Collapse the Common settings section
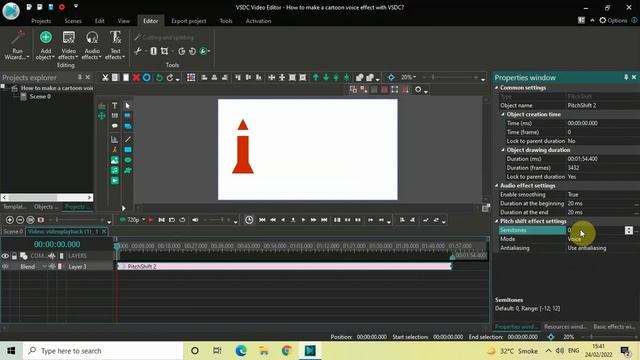This screenshot has height=360, width=640. (x=497, y=88)
